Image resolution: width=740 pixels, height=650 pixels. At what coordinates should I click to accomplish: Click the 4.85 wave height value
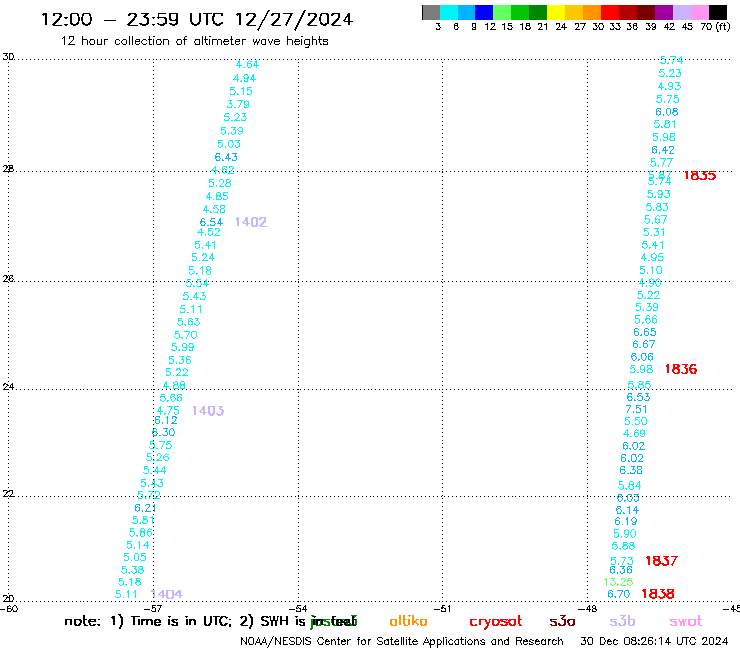pos(217,196)
